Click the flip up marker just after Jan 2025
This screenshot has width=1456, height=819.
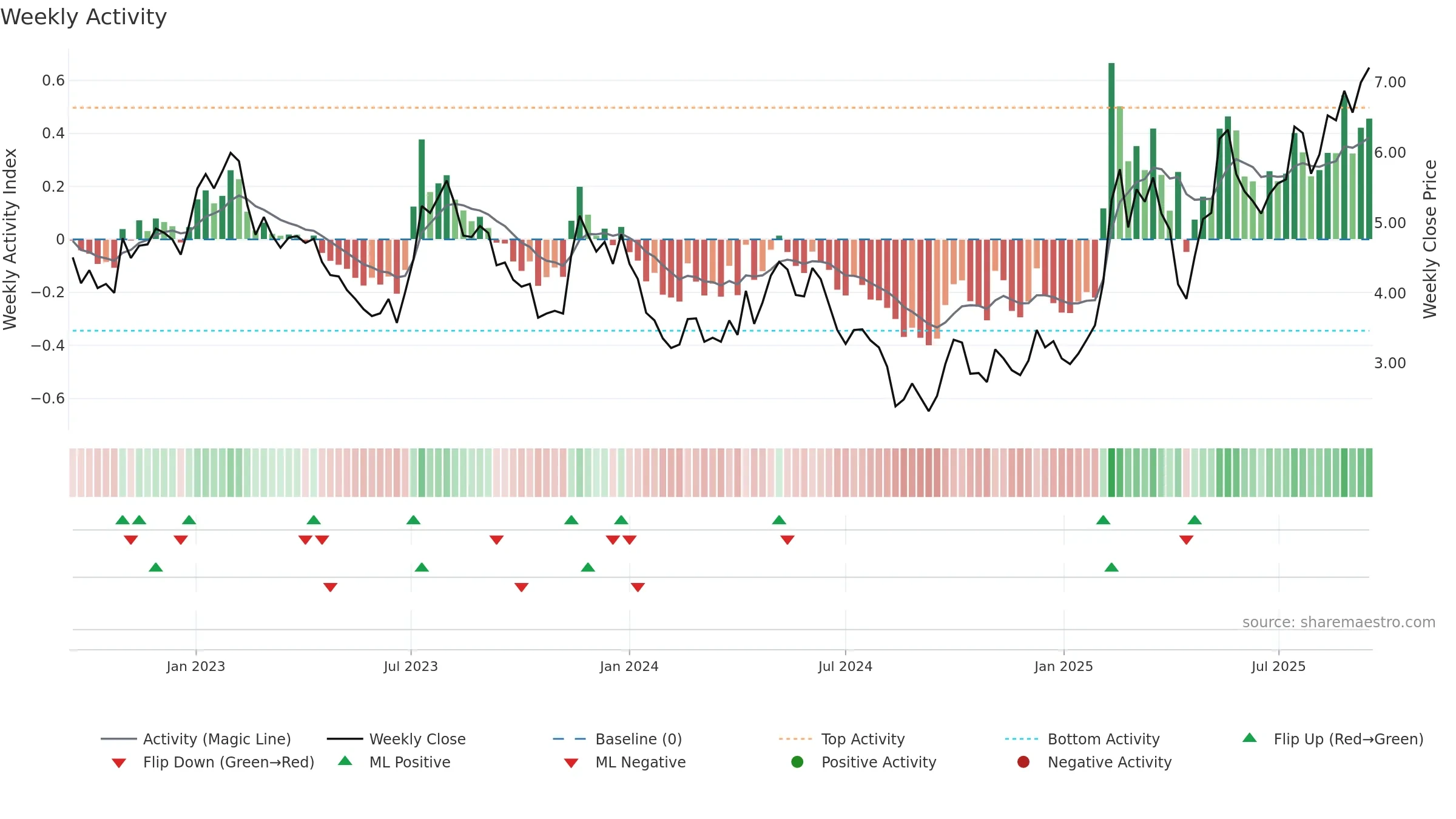click(x=1104, y=520)
